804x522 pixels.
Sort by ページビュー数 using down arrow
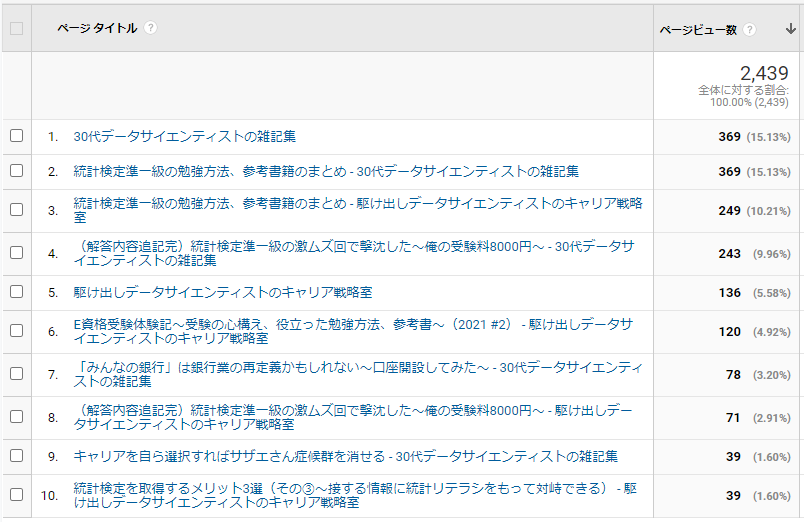point(791,29)
